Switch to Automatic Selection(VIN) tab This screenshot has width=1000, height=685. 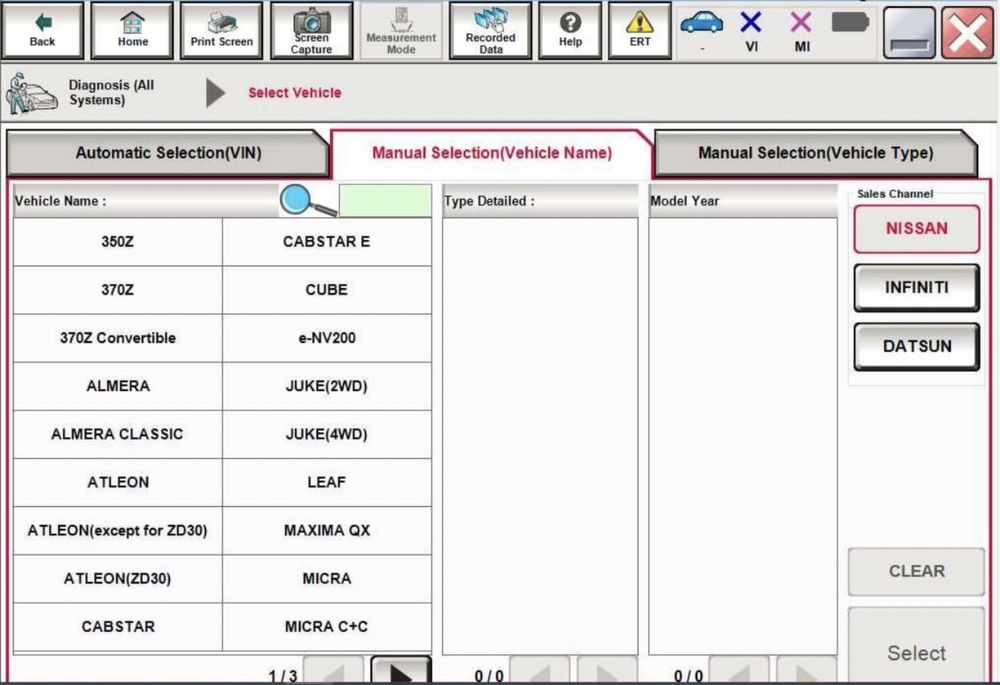[168, 153]
